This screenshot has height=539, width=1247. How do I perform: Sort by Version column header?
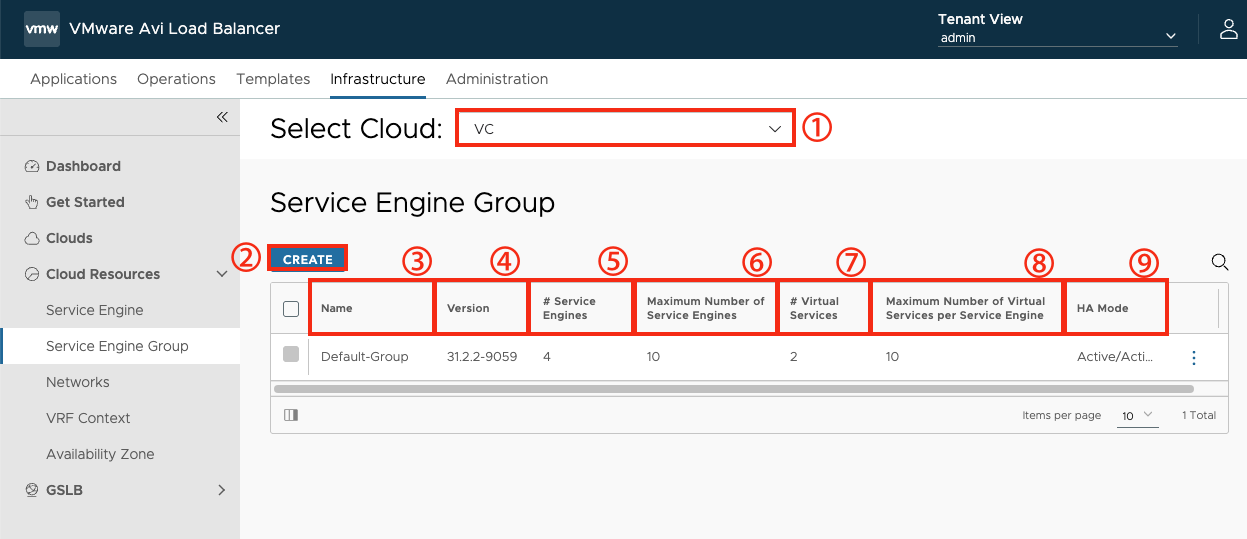(468, 308)
